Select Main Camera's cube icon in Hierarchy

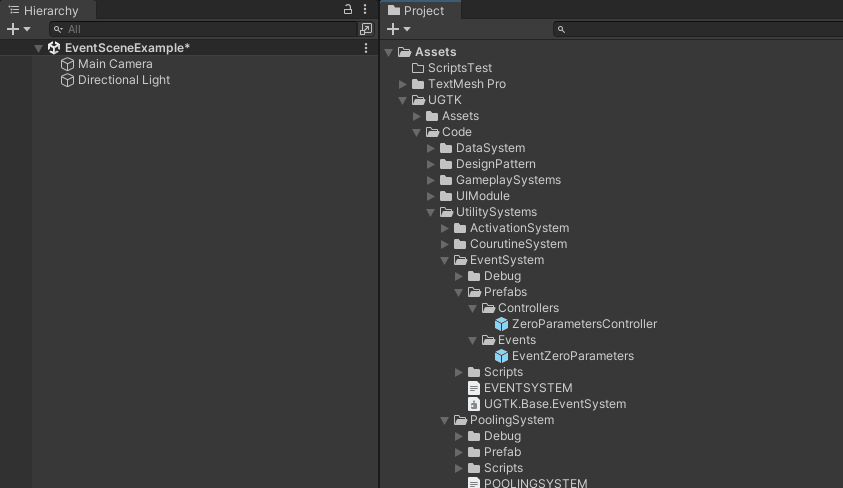tap(67, 64)
